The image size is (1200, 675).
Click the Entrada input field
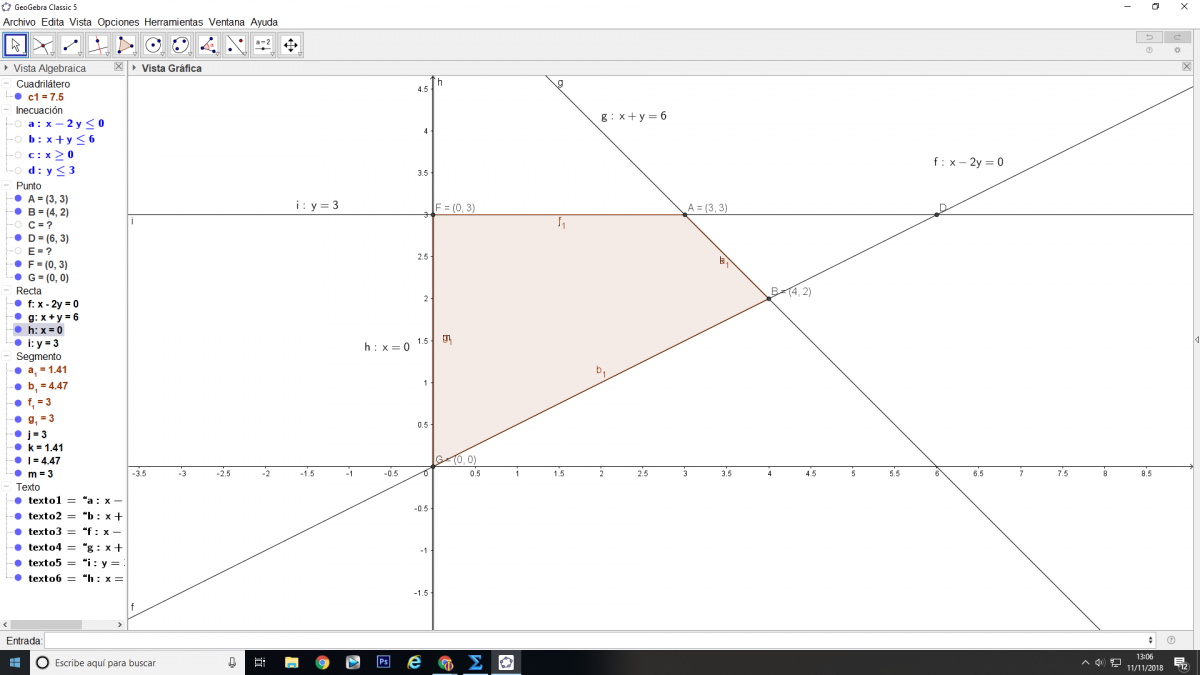(598, 640)
